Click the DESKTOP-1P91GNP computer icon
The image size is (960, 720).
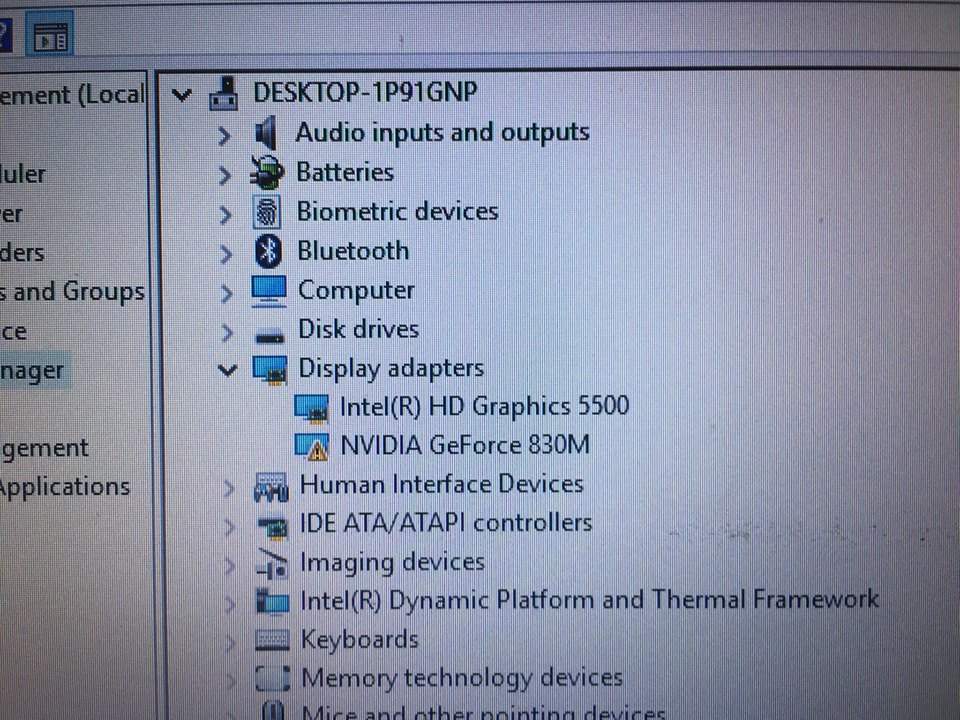(x=224, y=94)
